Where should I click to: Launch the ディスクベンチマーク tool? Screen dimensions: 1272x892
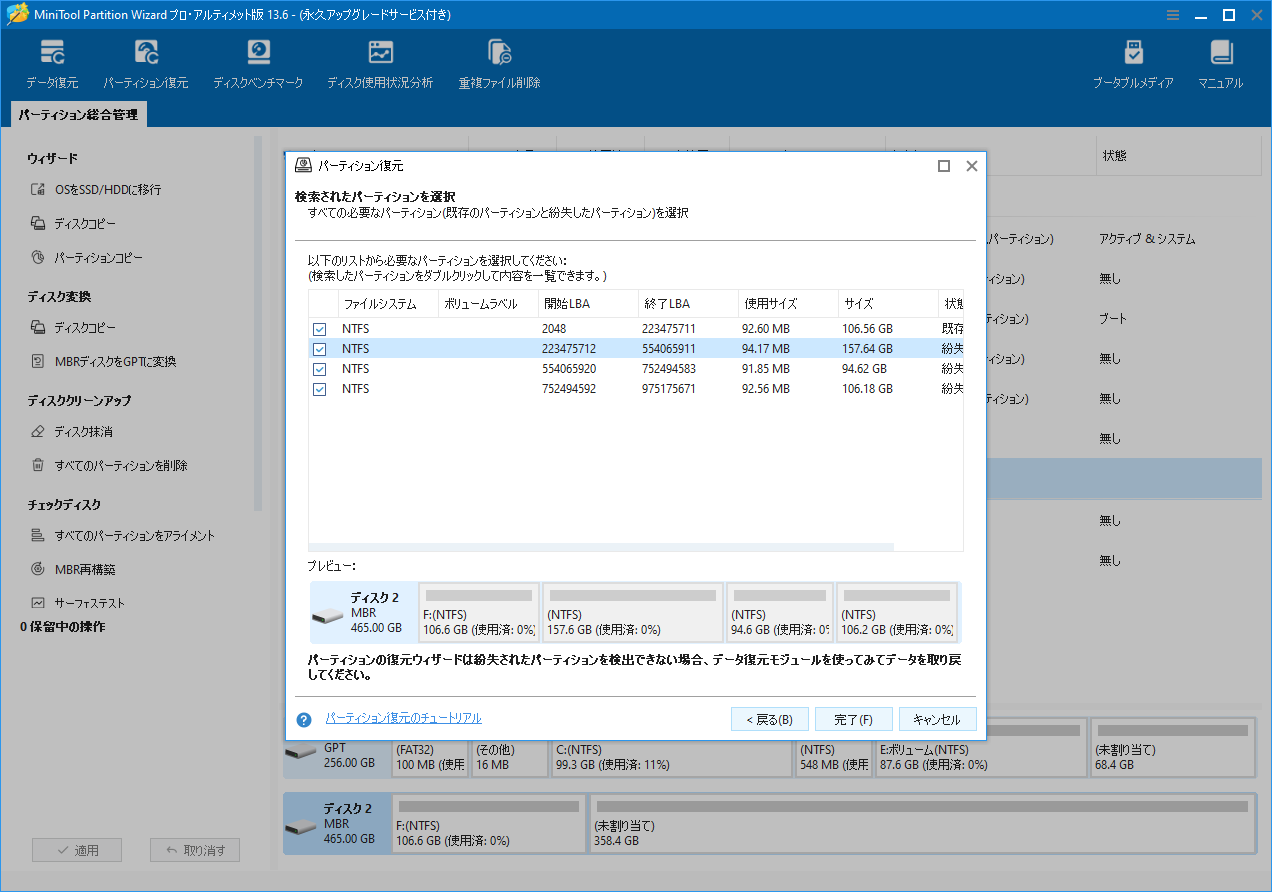click(258, 65)
